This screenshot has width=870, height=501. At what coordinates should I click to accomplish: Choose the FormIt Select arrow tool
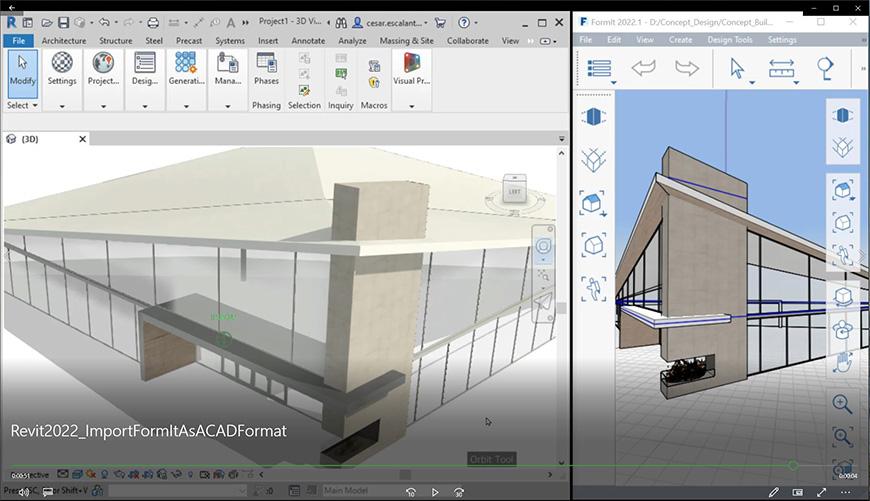pos(737,69)
